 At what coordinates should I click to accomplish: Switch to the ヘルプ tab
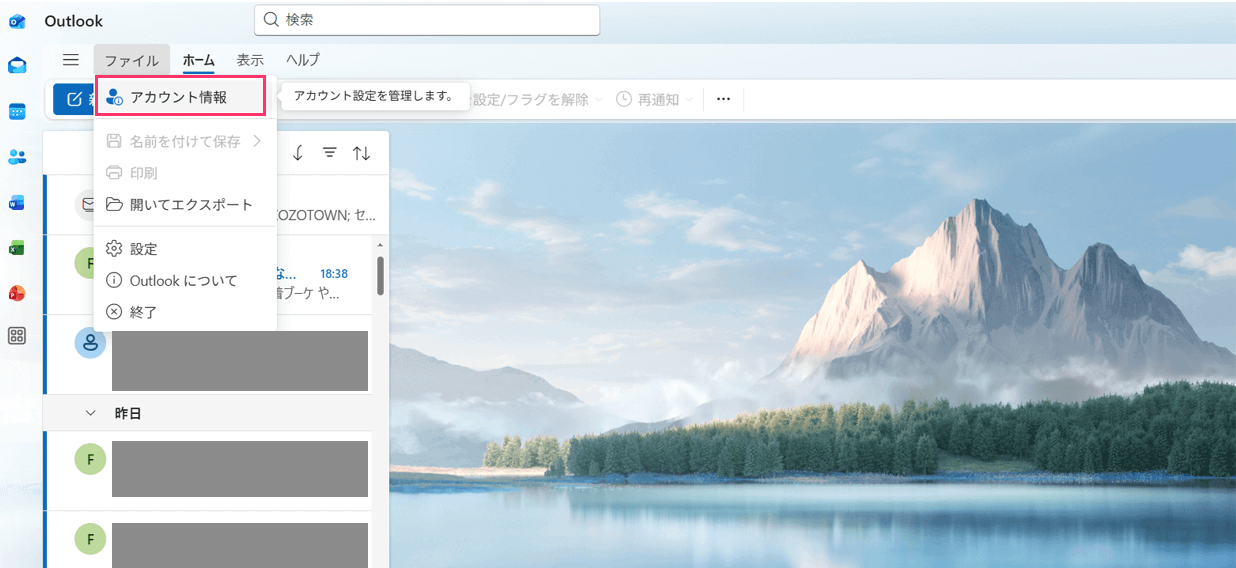(303, 60)
